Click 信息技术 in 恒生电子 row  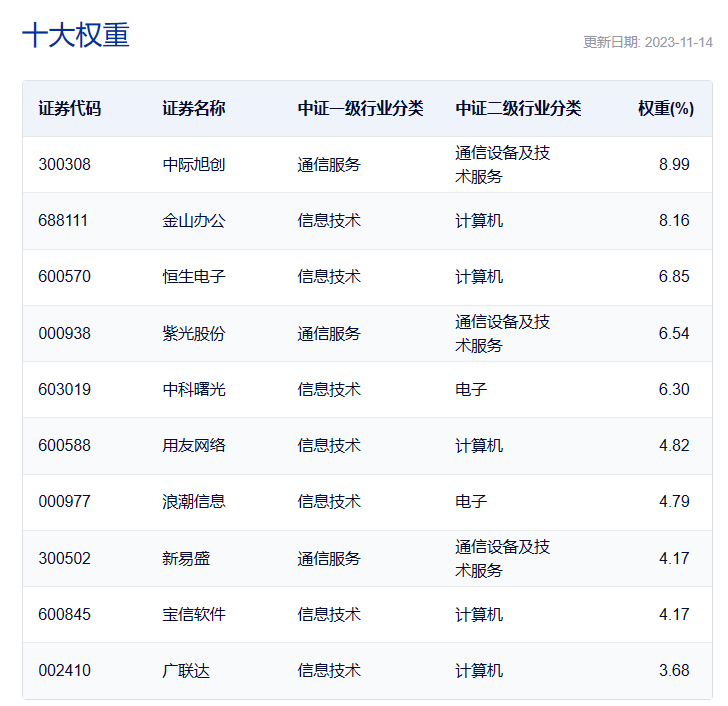329,277
